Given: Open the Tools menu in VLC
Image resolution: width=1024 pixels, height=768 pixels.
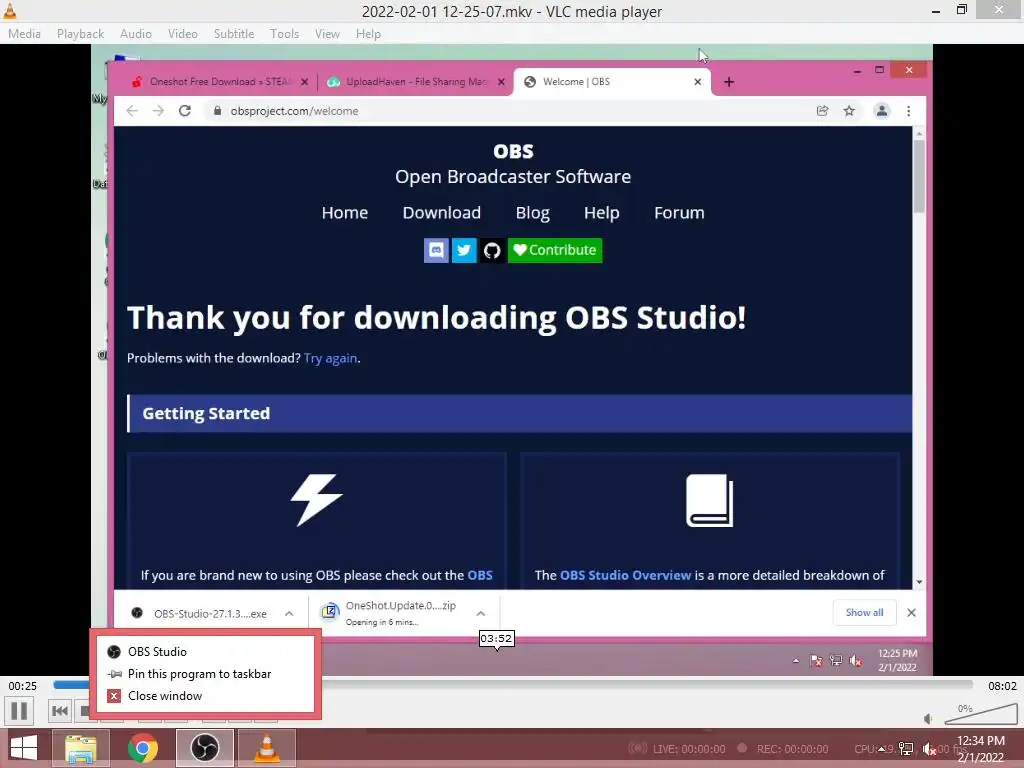Looking at the screenshot, I should coord(285,34).
